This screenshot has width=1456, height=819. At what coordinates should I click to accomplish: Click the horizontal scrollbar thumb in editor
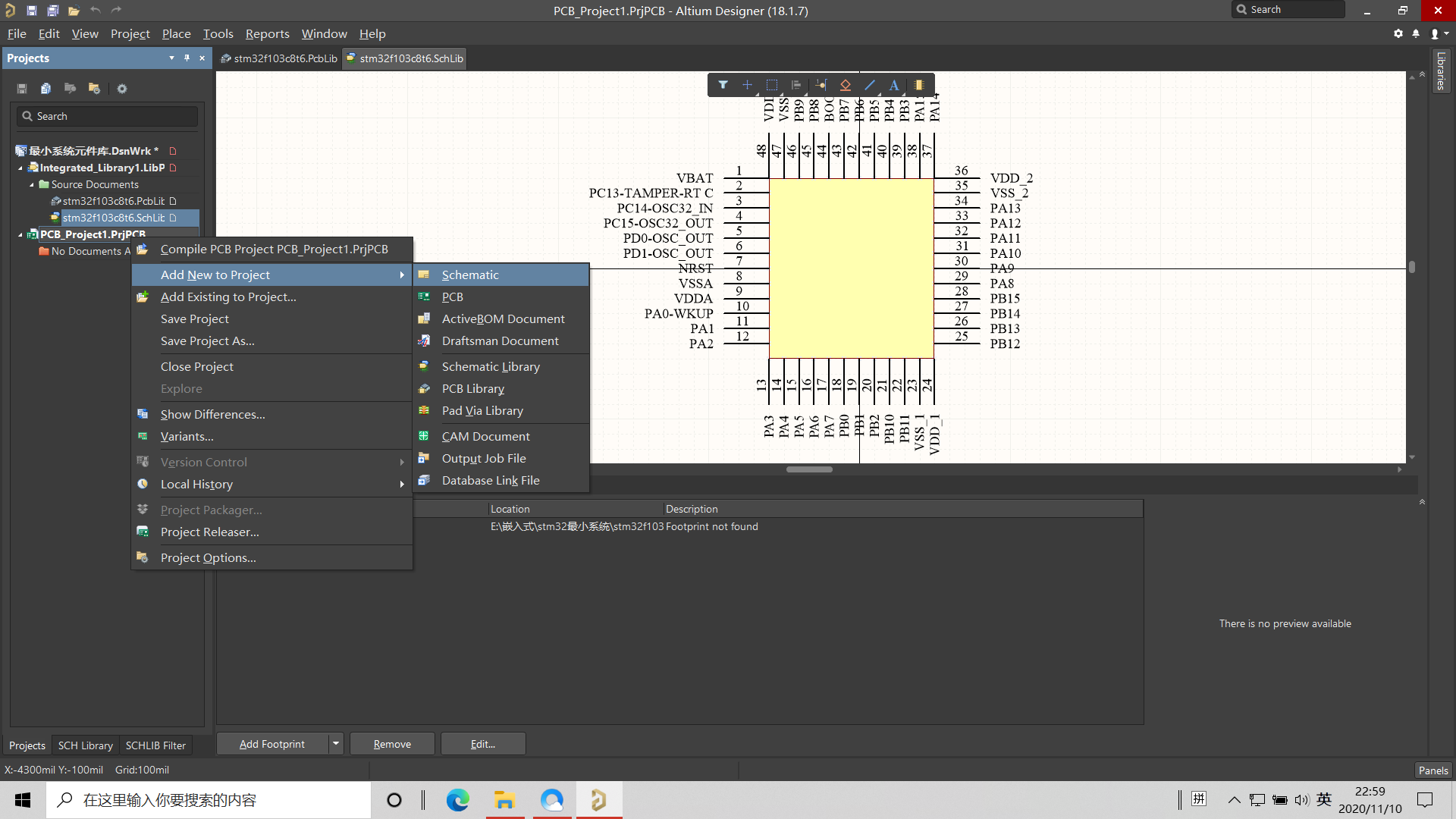(809, 469)
